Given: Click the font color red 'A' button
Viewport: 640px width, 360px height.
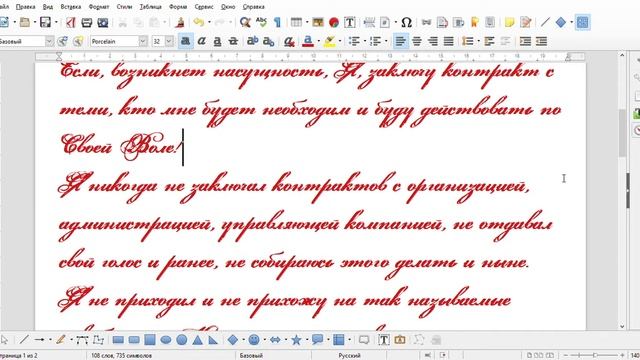Looking at the screenshot, I should [308, 41].
